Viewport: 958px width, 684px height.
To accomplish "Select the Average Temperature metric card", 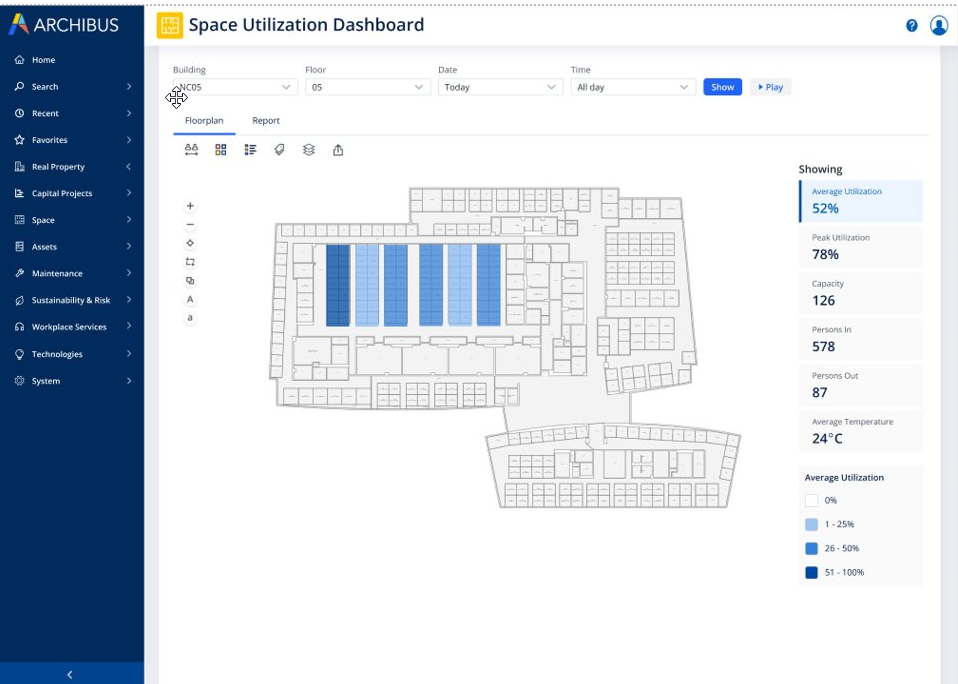I will [x=860, y=431].
